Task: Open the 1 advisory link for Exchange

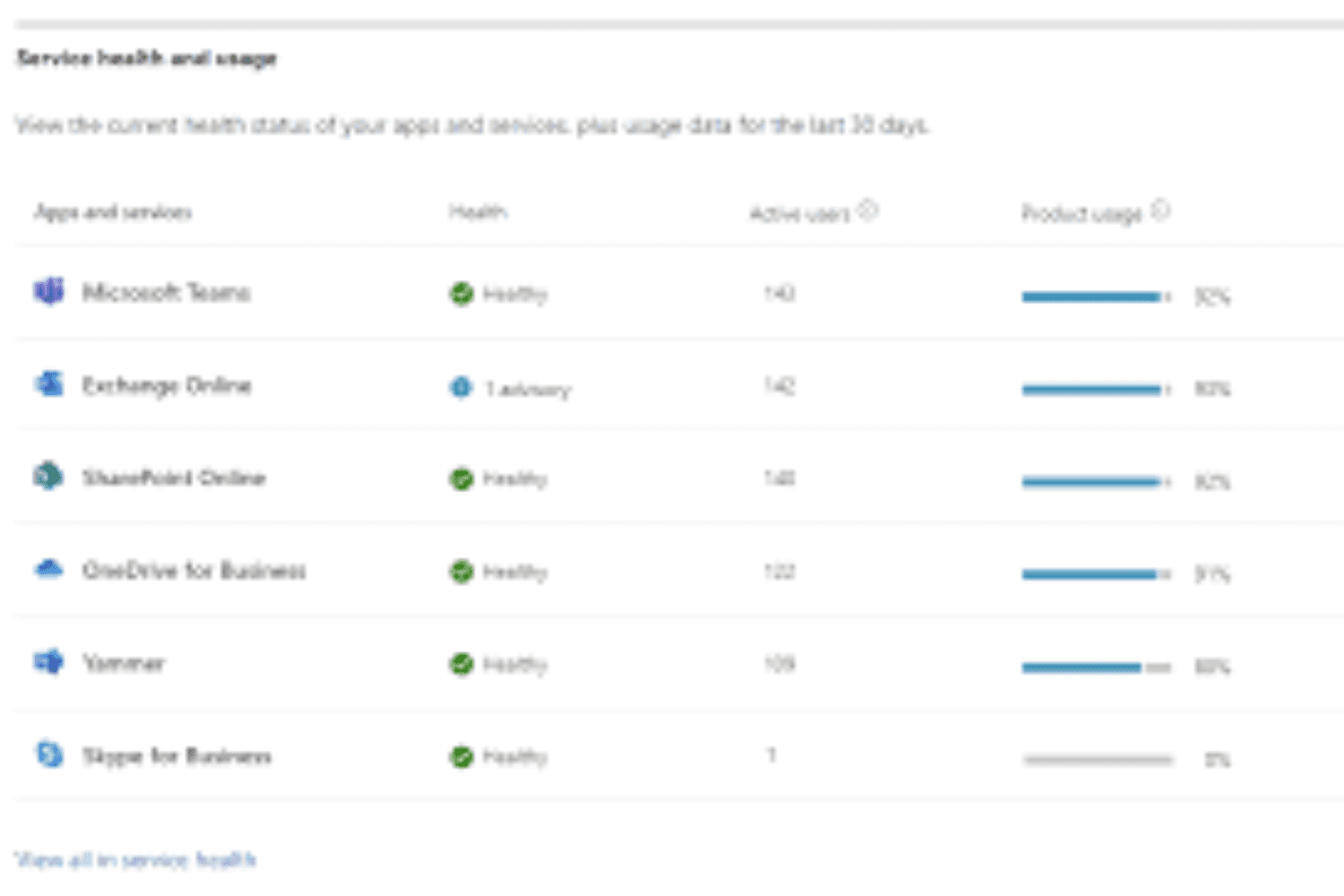Action: 528,389
